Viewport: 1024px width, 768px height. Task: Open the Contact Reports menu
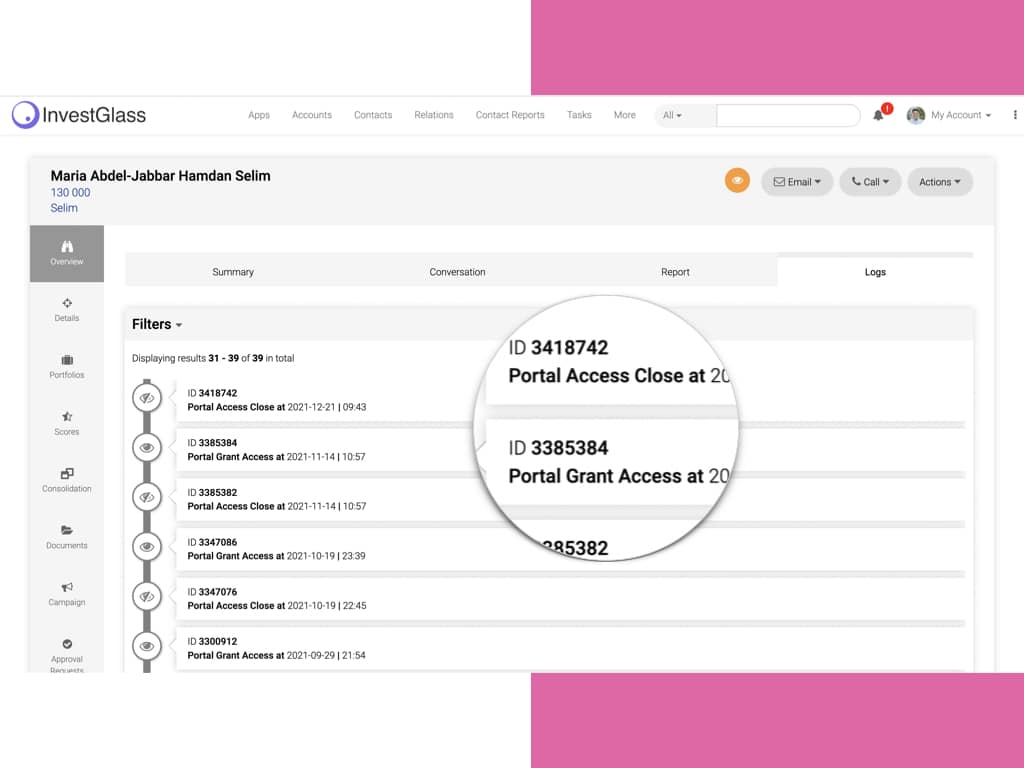coord(510,115)
